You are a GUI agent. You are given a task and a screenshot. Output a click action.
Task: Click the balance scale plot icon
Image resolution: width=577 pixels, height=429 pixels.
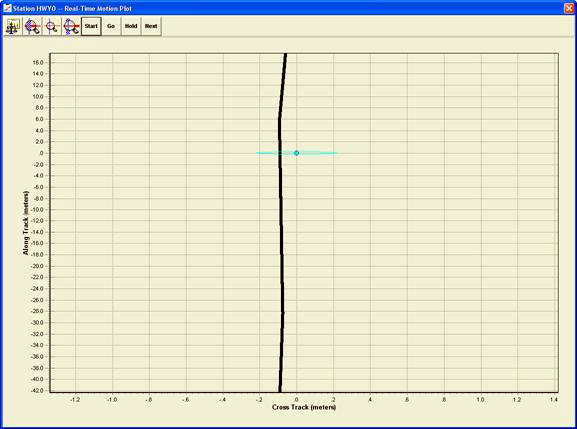tap(13, 26)
